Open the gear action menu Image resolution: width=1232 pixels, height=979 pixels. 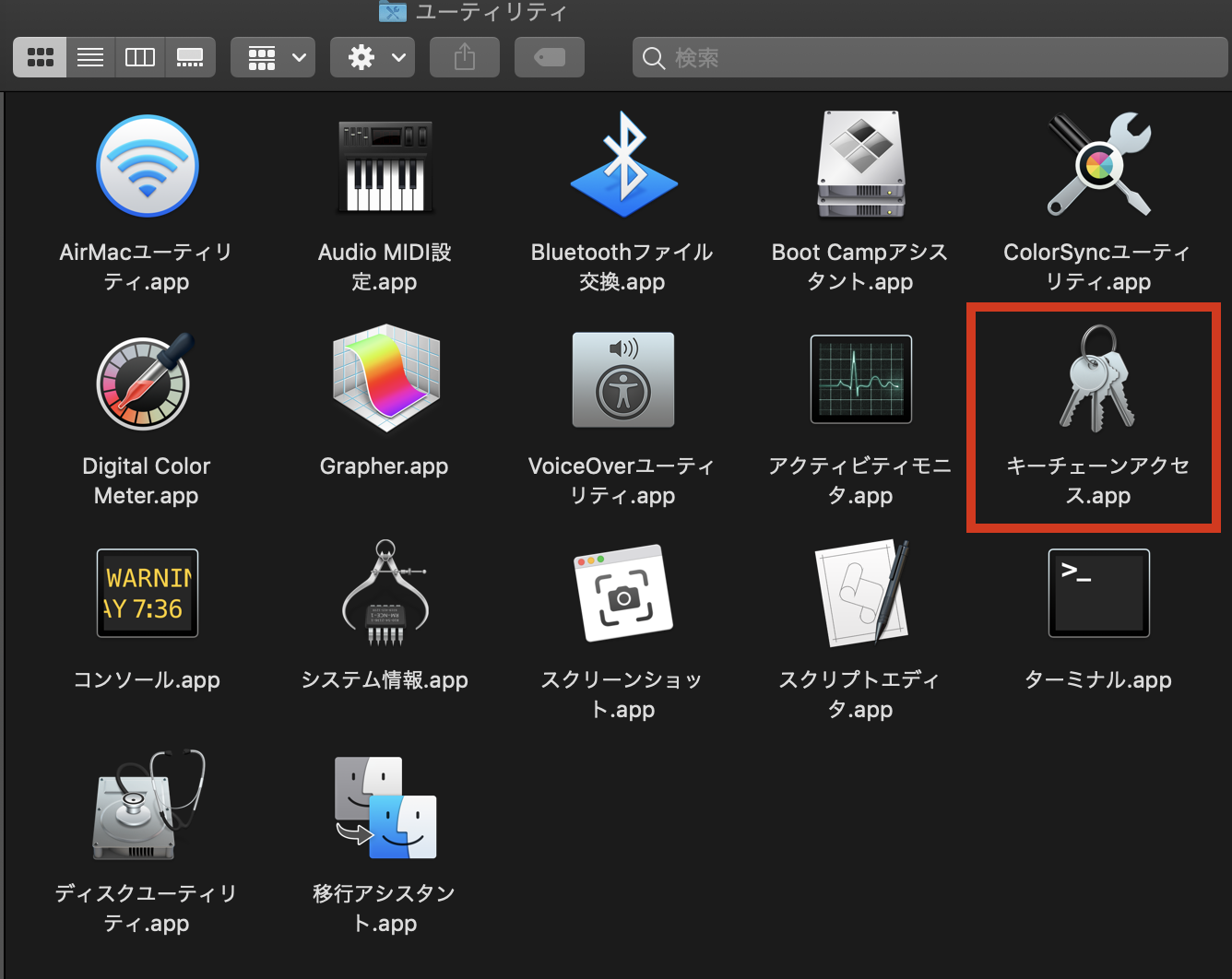373,58
